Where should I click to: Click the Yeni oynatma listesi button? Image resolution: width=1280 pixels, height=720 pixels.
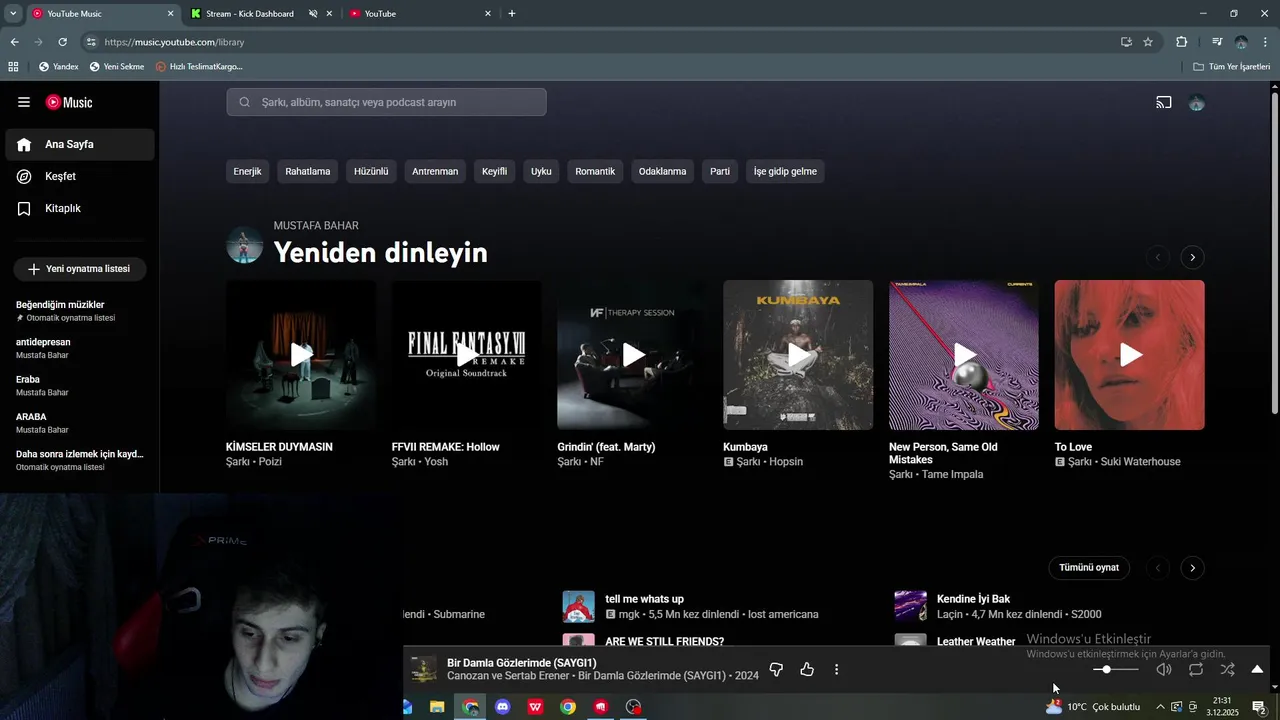click(80, 269)
